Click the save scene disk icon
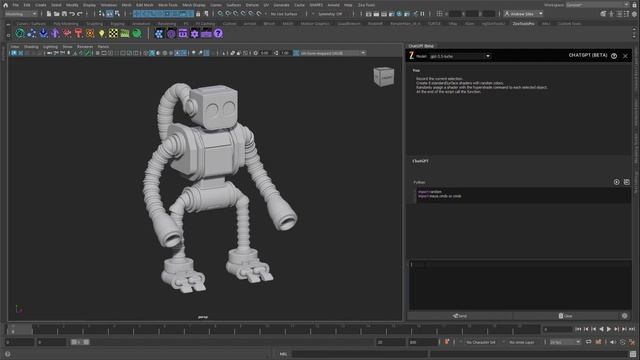Image resolution: width=640 pixels, height=360 pixels. pos(64,14)
